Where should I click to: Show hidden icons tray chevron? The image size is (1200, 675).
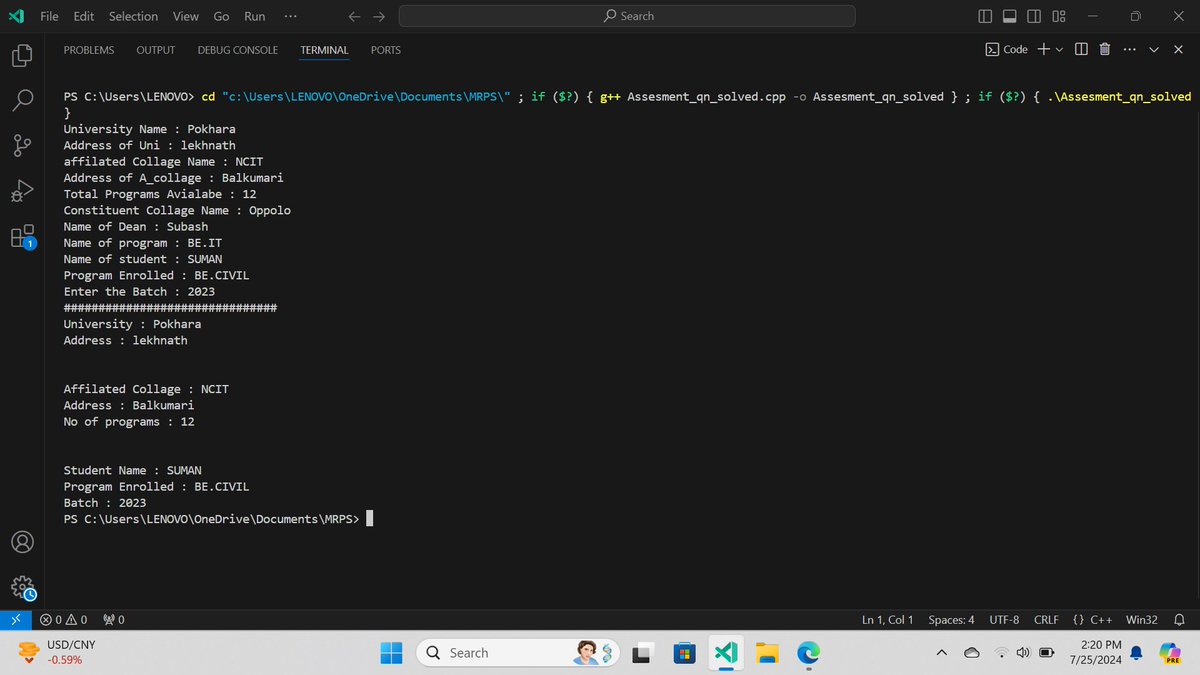[x=941, y=653]
